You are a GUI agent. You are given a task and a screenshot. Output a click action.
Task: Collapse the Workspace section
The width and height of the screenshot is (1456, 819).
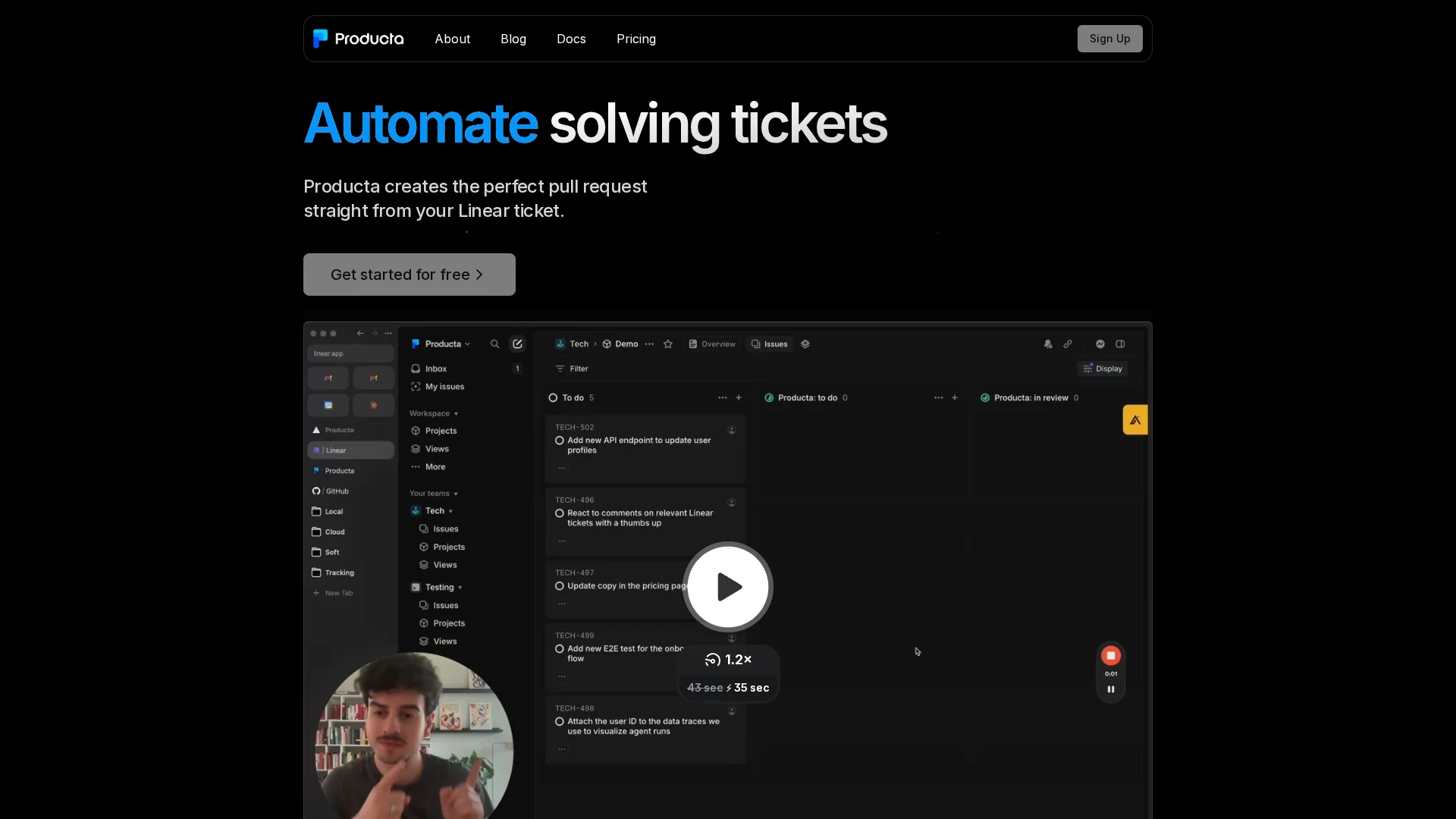(x=434, y=413)
